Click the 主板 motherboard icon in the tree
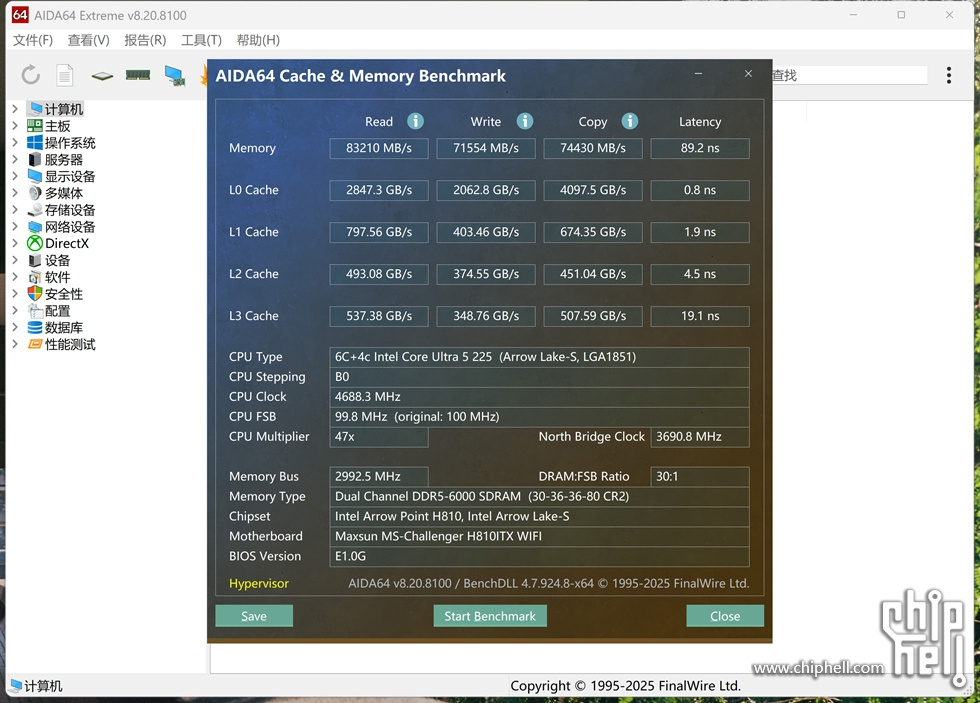 click(35, 126)
